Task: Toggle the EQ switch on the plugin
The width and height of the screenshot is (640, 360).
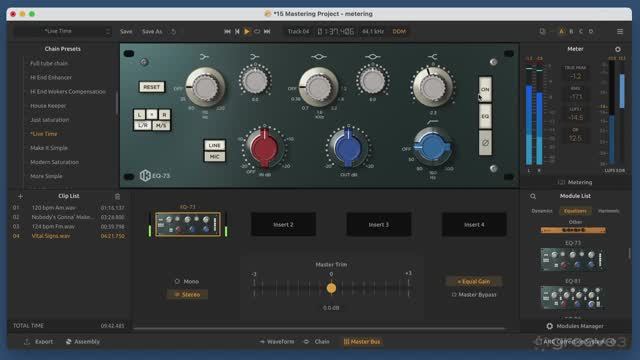Action: pos(485,116)
